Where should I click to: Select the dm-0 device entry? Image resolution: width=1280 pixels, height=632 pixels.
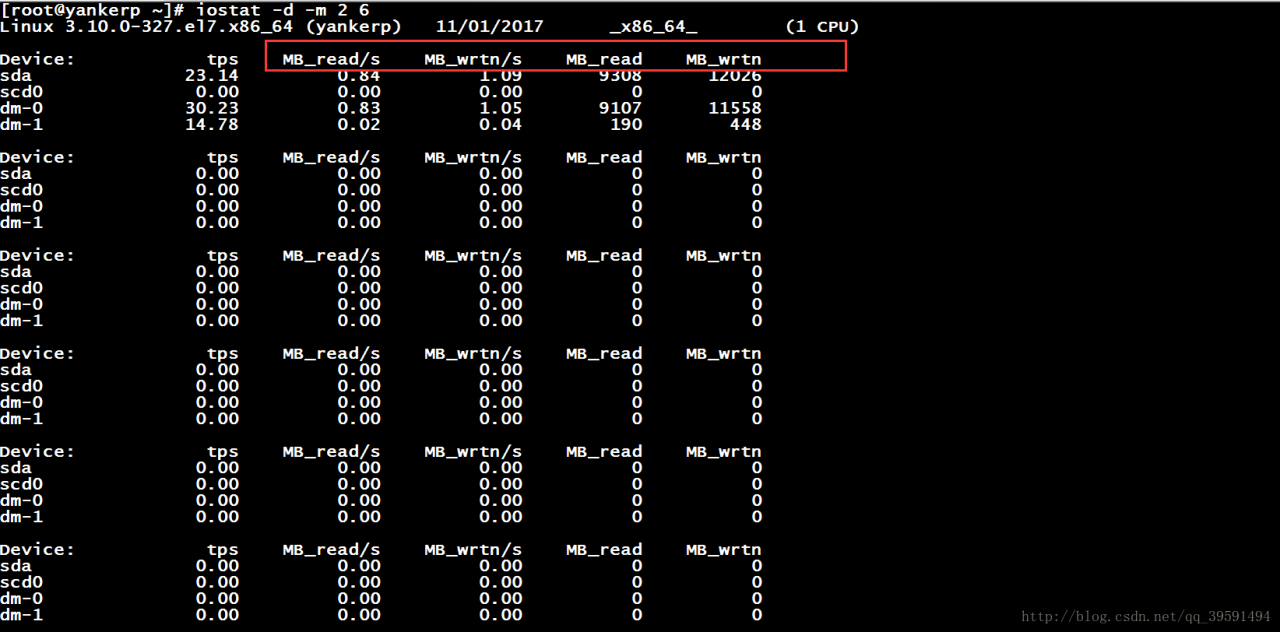(x=19, y=107)
